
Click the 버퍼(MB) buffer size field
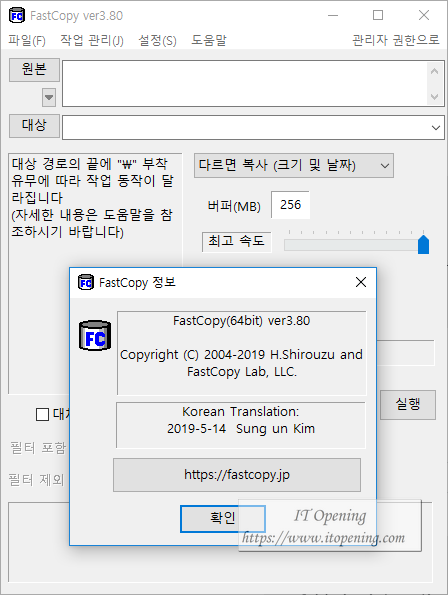tap(291, 205)
